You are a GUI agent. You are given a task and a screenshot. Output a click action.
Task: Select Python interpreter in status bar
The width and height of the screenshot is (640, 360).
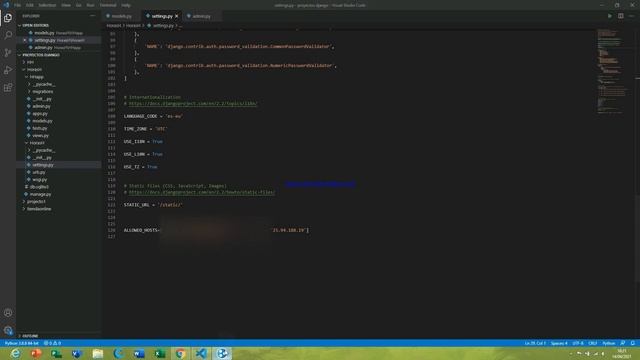22,343
